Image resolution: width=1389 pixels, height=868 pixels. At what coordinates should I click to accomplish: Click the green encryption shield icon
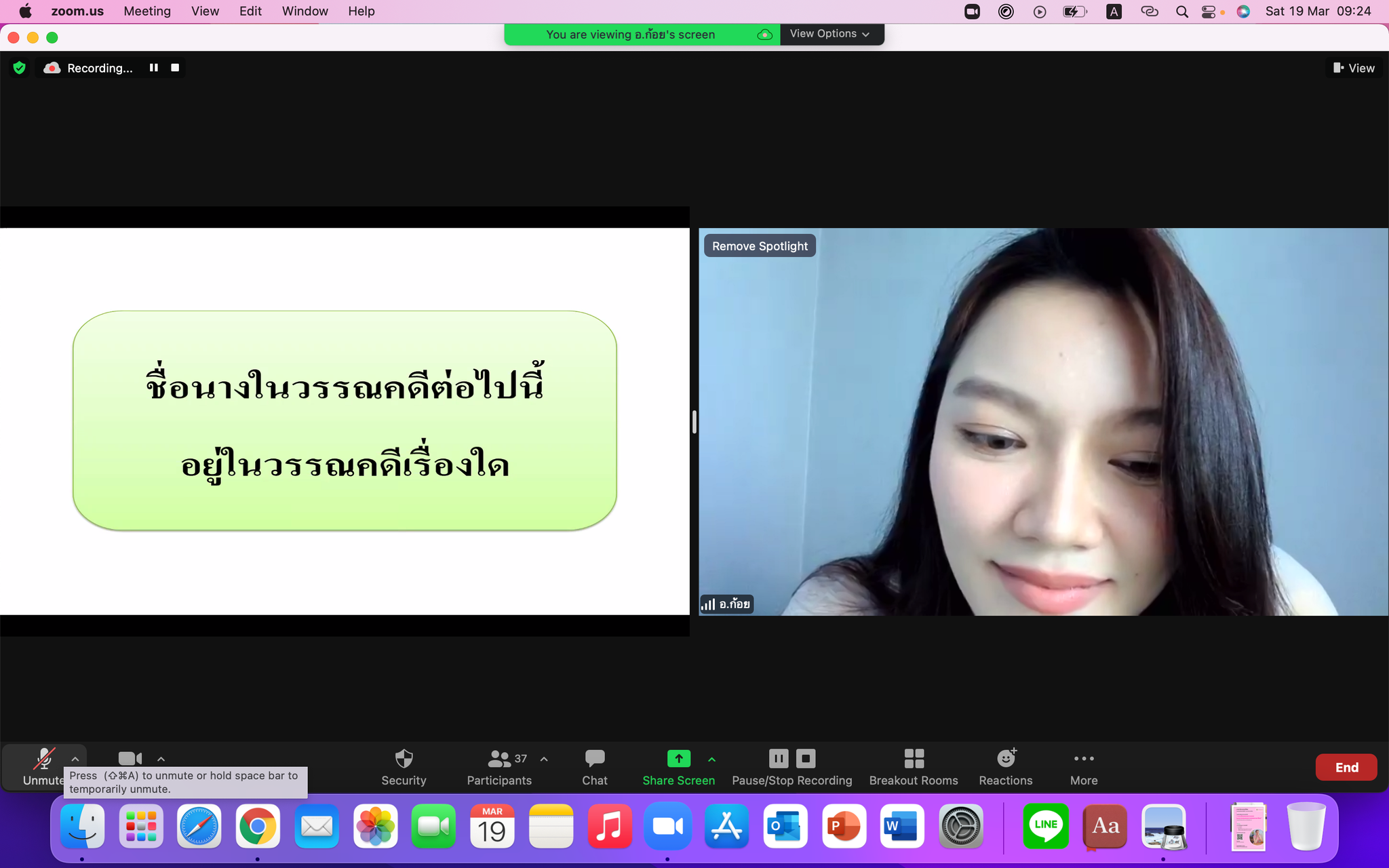[20, 68]
